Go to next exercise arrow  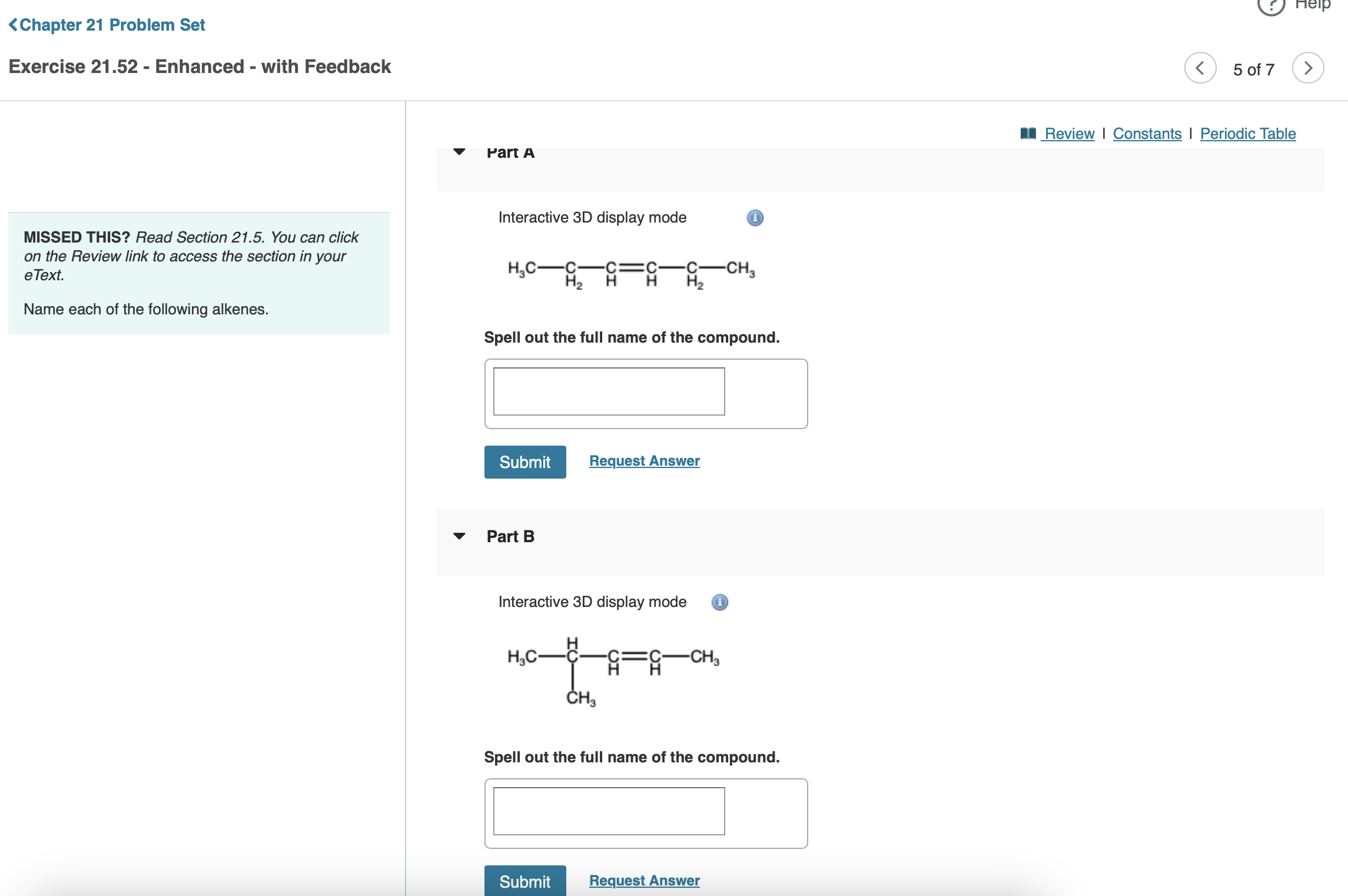[1307, 68]
